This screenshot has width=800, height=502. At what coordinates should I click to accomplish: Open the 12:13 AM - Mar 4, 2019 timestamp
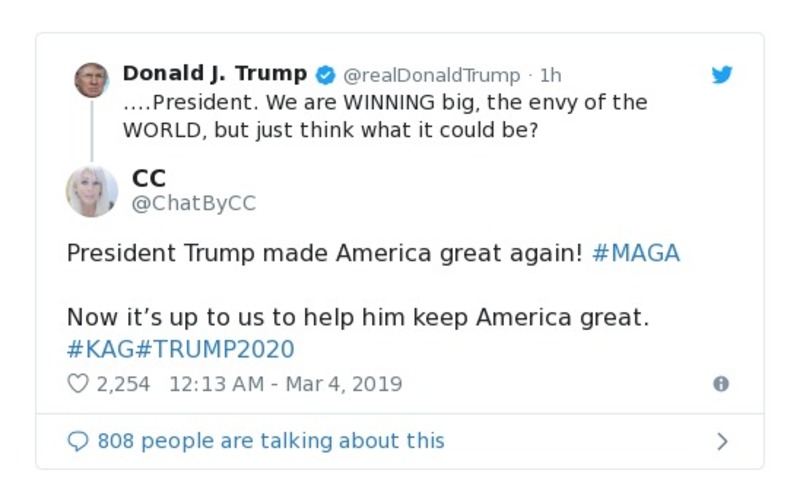pos(286,384)
